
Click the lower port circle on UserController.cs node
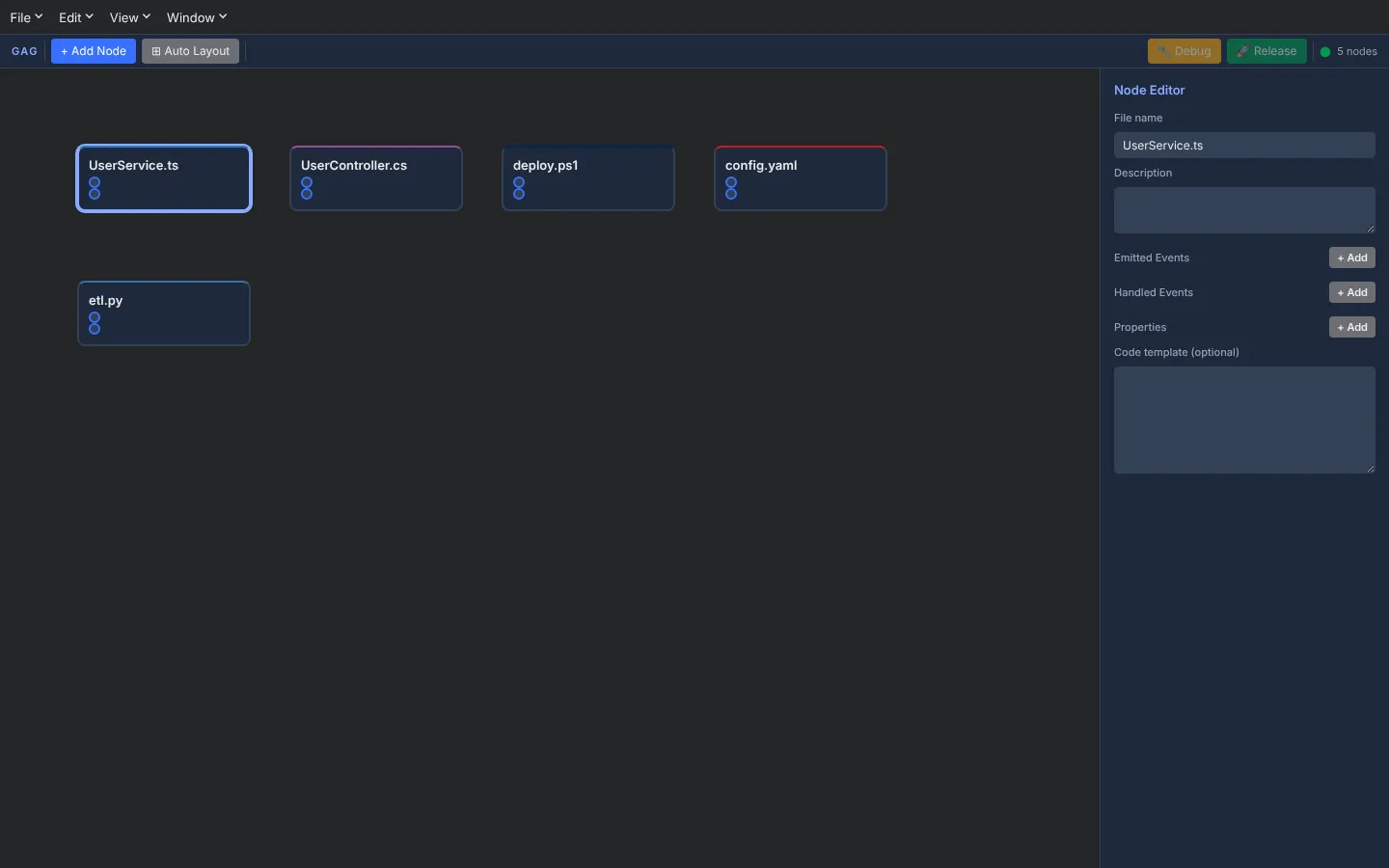307,194
